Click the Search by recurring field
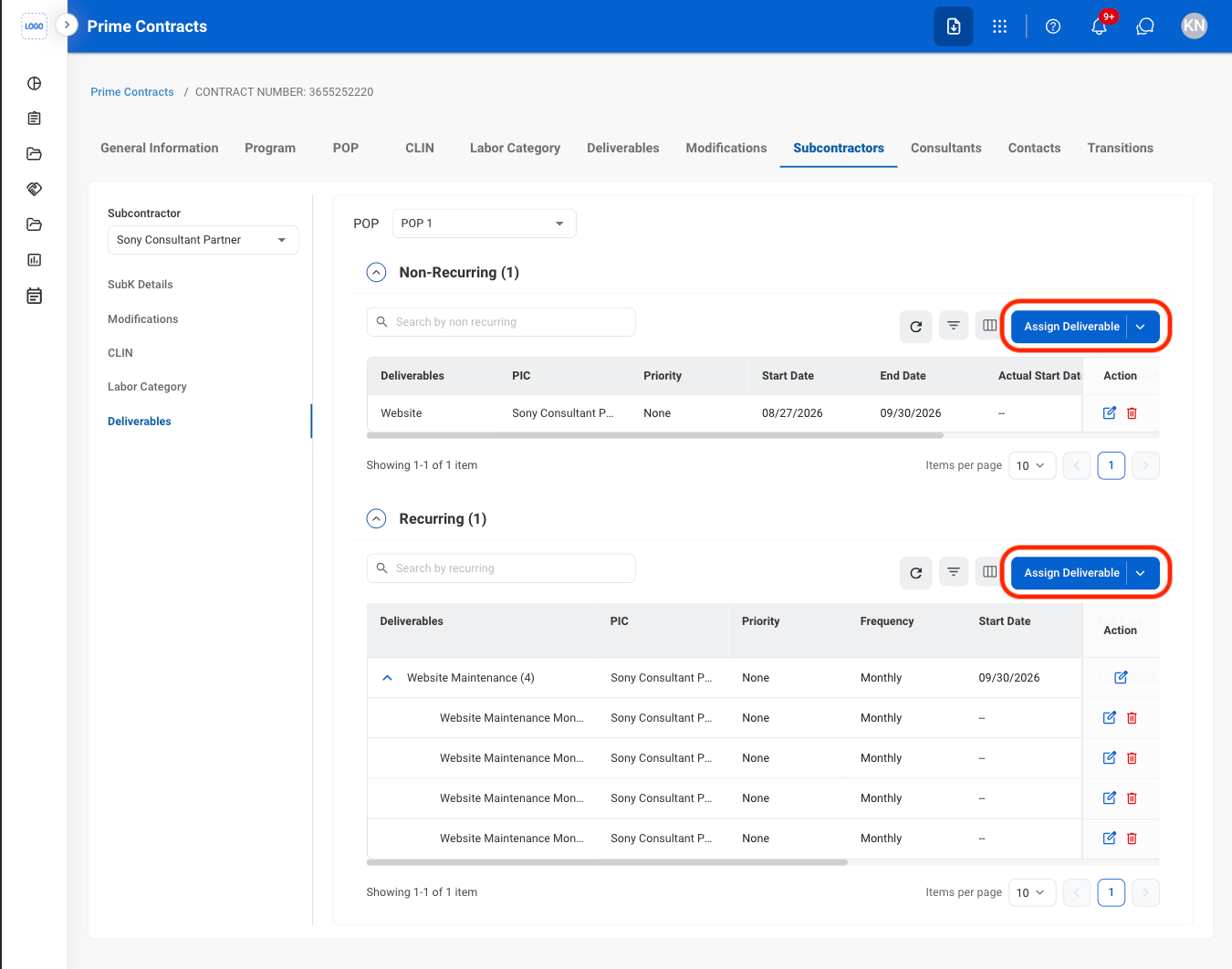Image resolution: width=1232 pixels, height=969 pixels. point(501,568)
